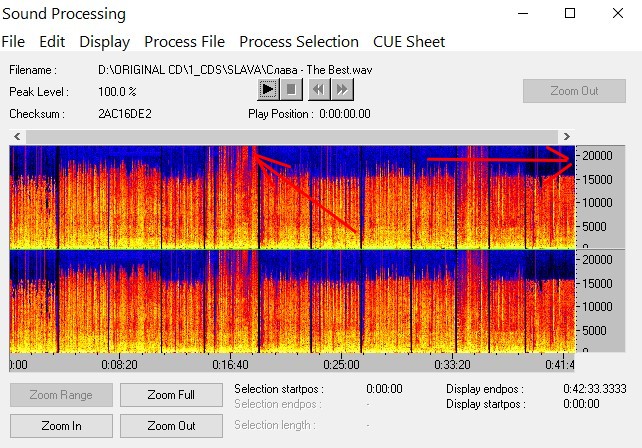The image size is (642, 448).
Task: Click the left arrow of horizontal scrollbar
Action: coord(17,136)
